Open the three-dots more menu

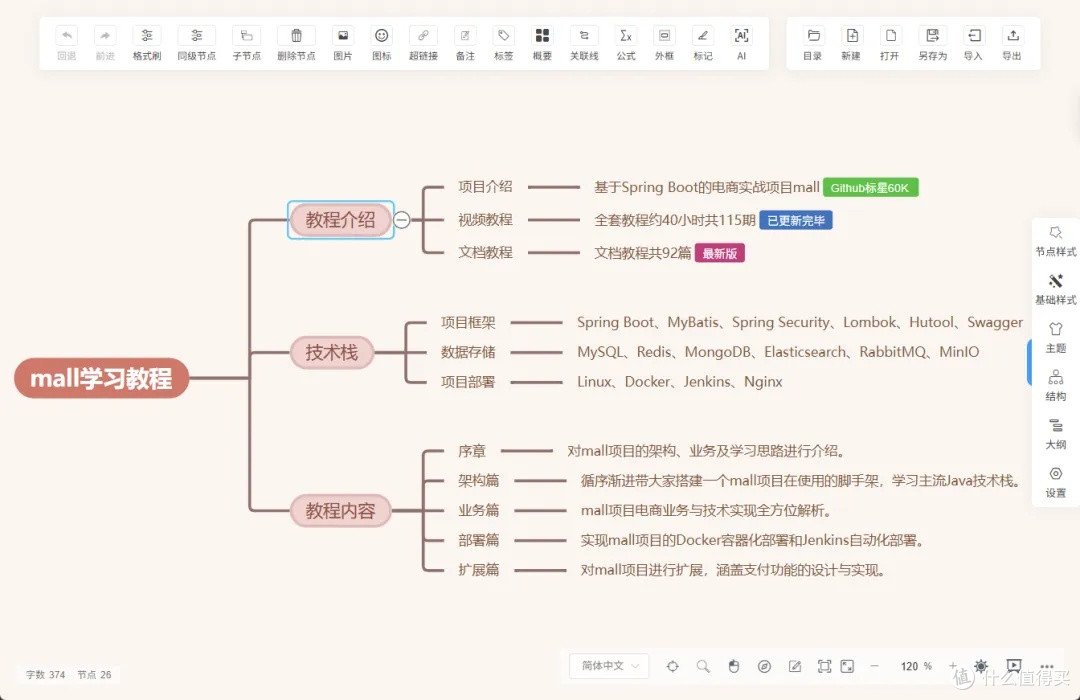(1047, 666)
